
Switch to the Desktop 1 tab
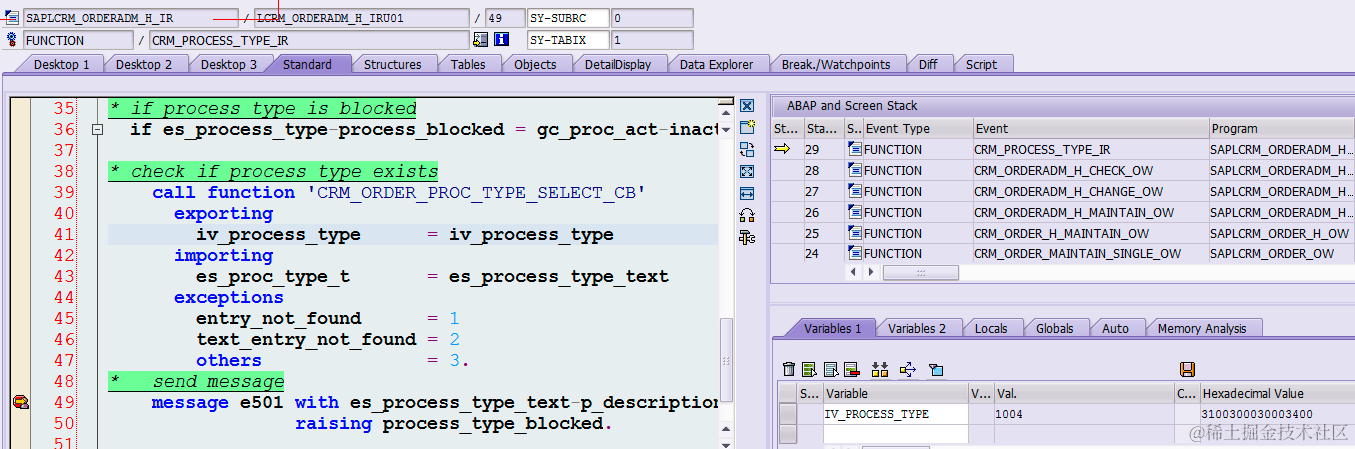[62, 64]
